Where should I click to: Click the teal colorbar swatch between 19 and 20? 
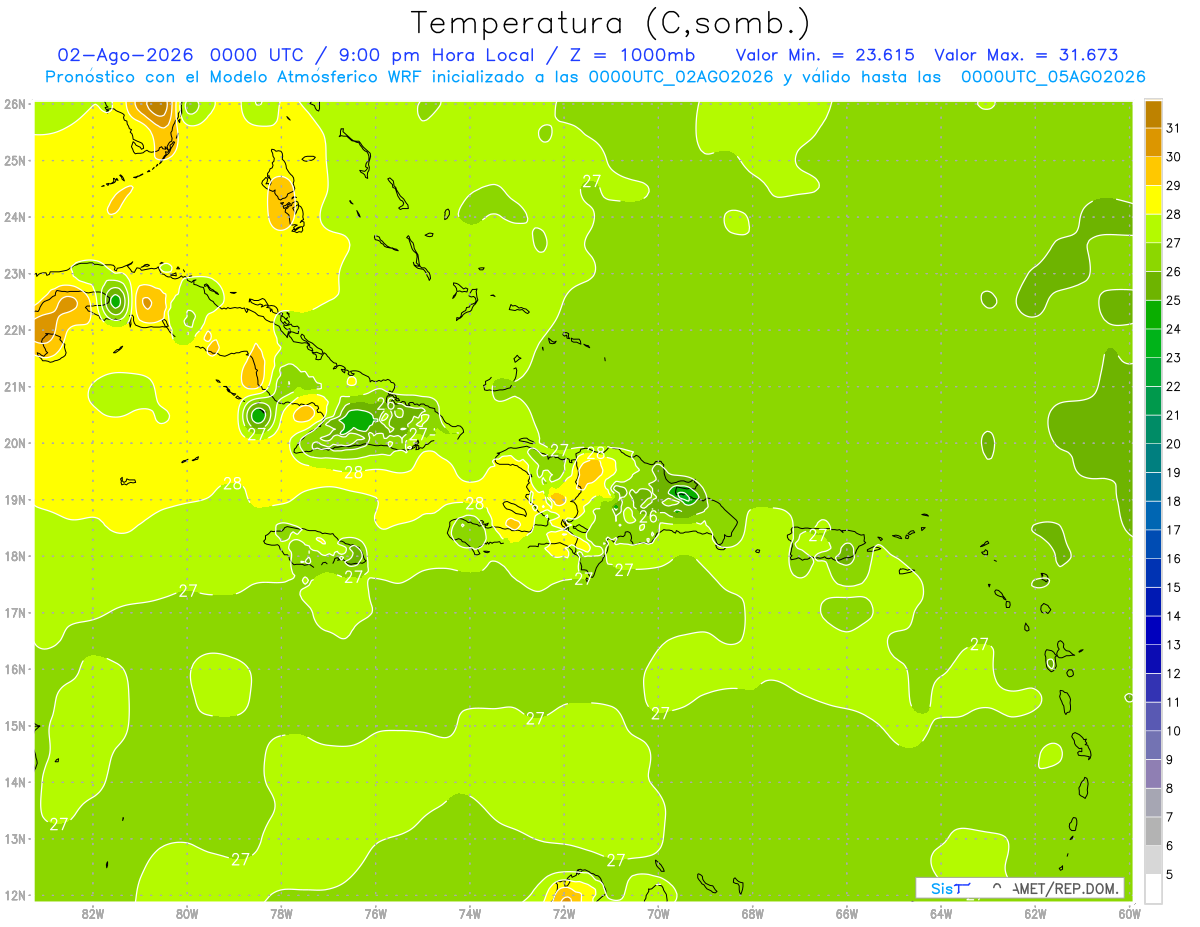1153,458
